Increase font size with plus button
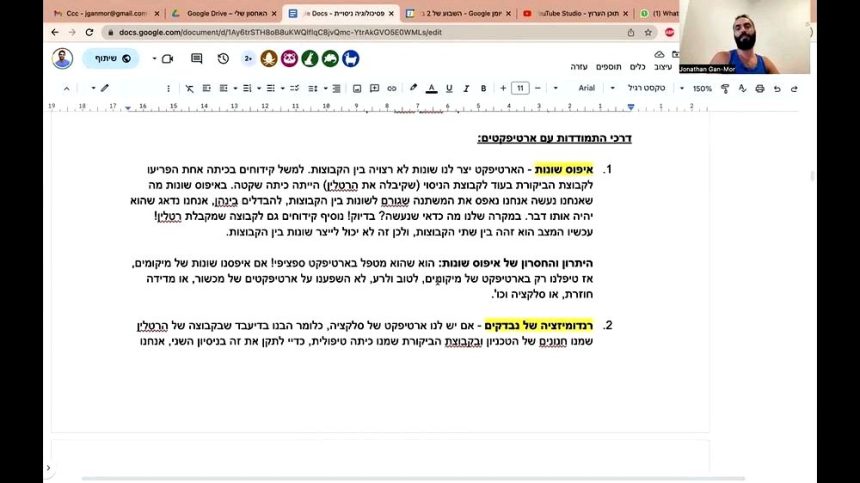The image size is (860, 483). pyautogui.click(x=501, y=88)
